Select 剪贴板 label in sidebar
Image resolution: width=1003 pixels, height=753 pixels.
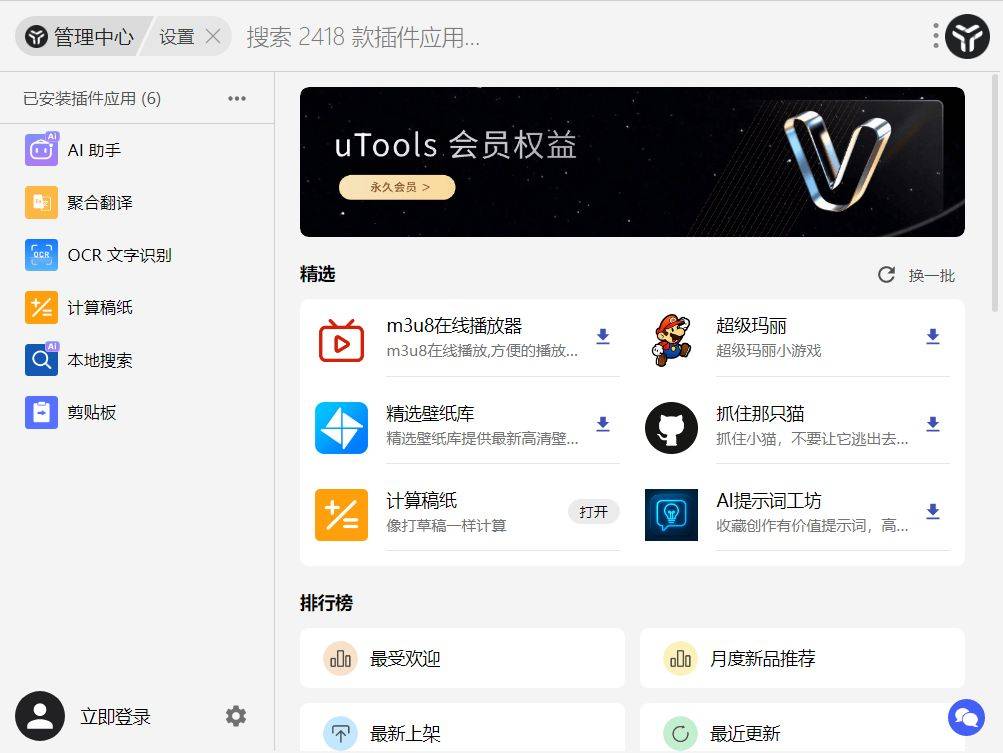(92, 413)
